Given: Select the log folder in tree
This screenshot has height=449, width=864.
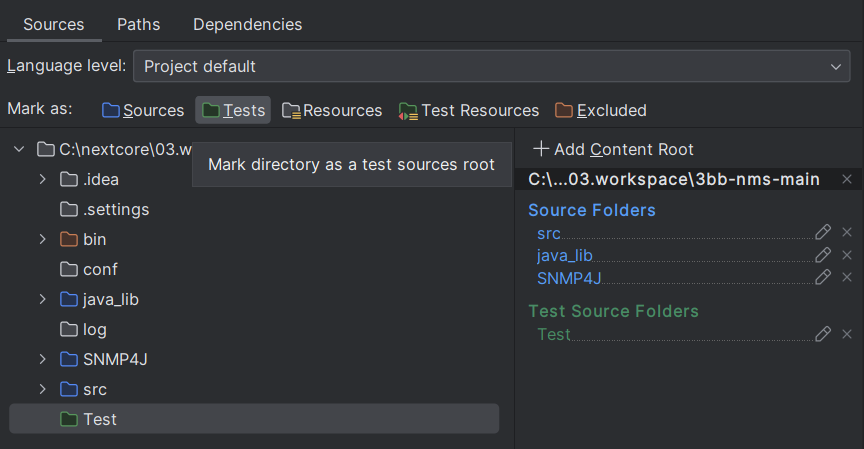Looking at the screenshot, I should [x=94, y=329].
